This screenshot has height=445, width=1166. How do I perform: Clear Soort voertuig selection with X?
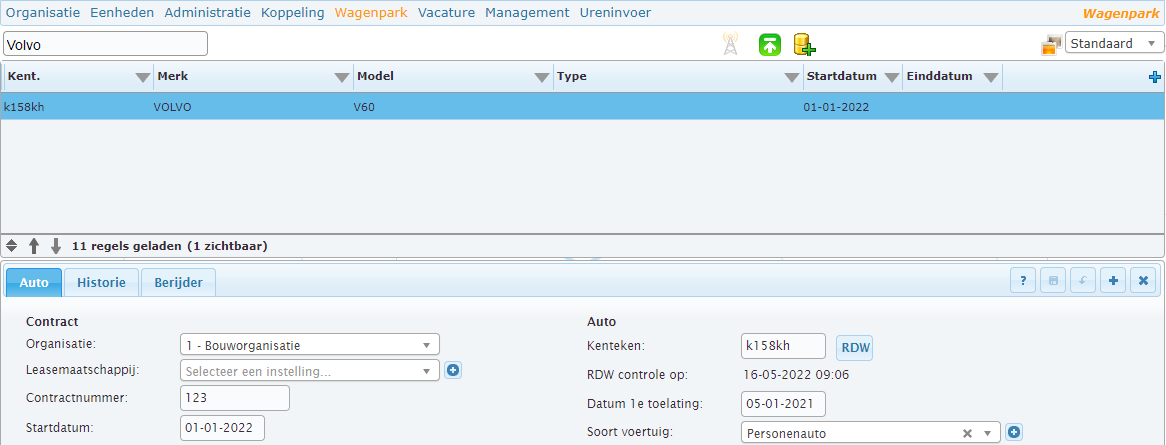[967, 433]
